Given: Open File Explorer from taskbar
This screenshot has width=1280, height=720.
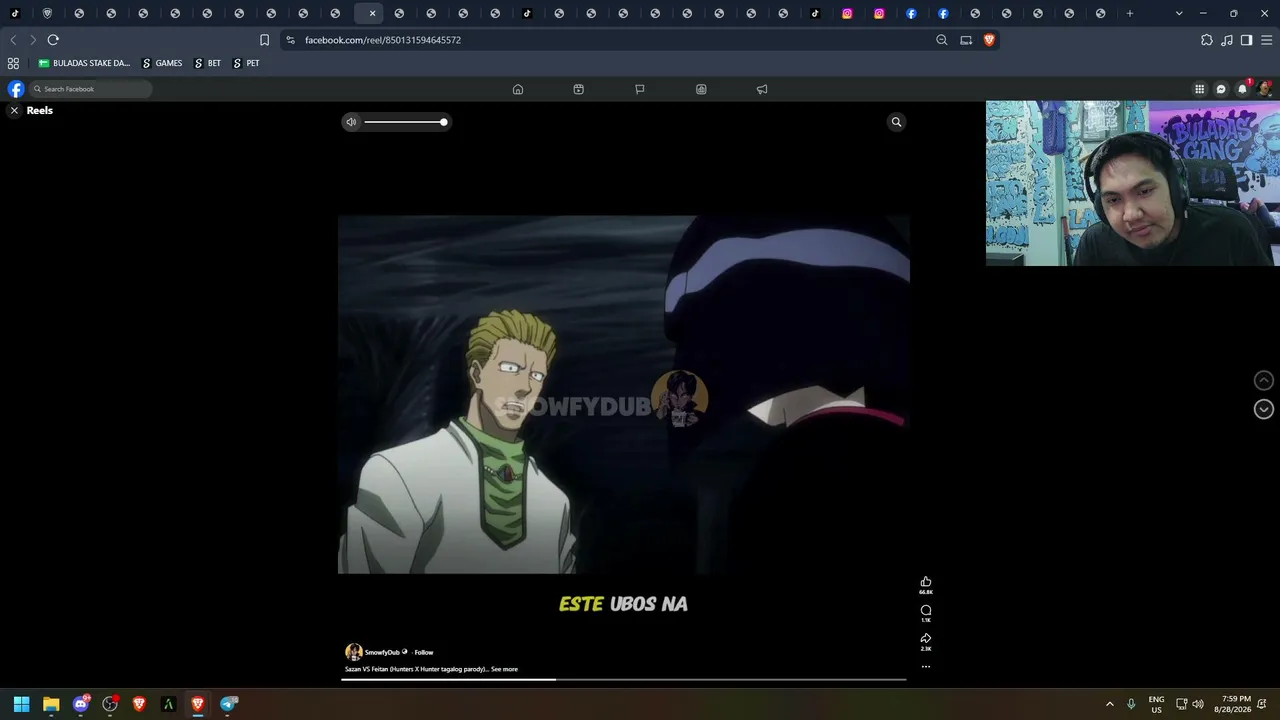Looking at the screenshot, I should coord(51,704).
